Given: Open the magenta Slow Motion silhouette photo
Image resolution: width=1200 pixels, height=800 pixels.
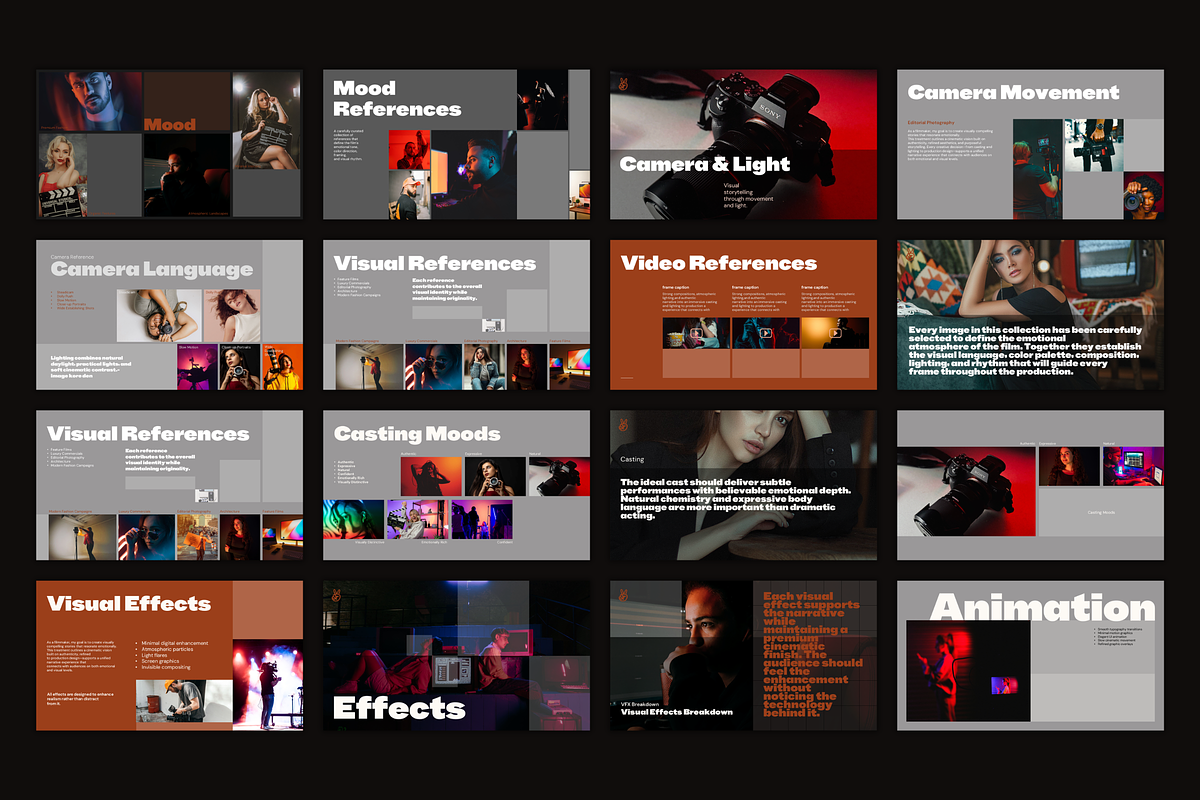Looking at the screenshot, I should (x=198, y=367).
